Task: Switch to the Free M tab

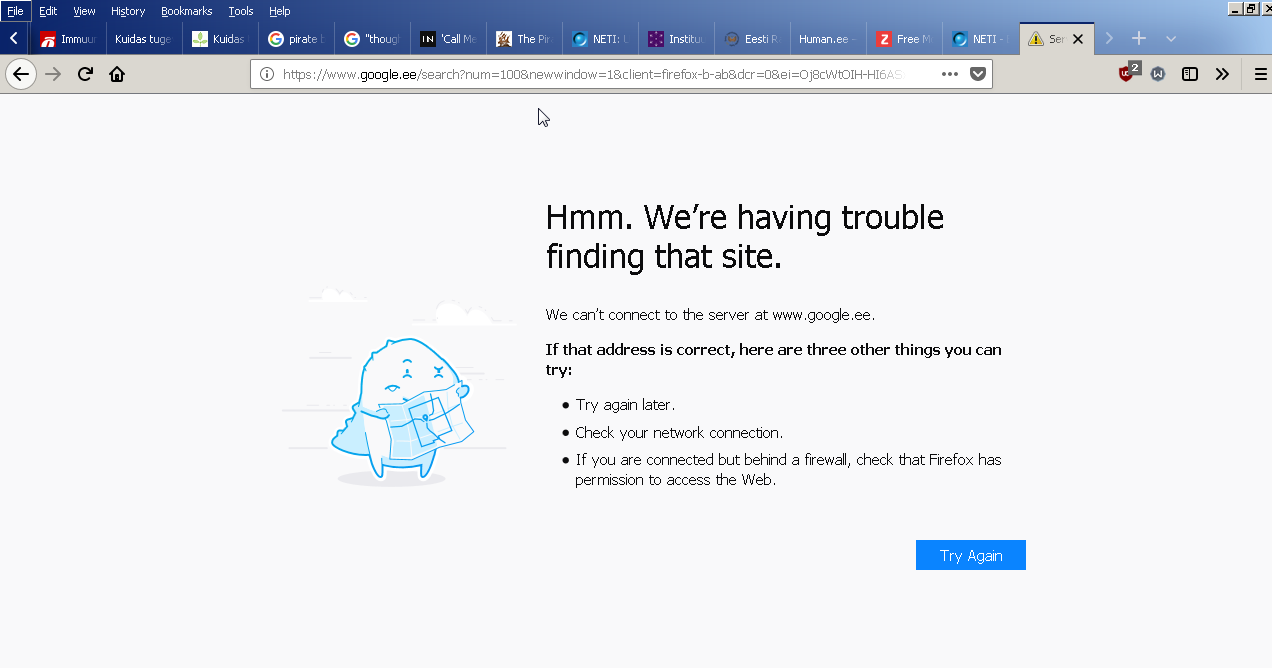Action: pyautogui.click(x=904, y=39)
